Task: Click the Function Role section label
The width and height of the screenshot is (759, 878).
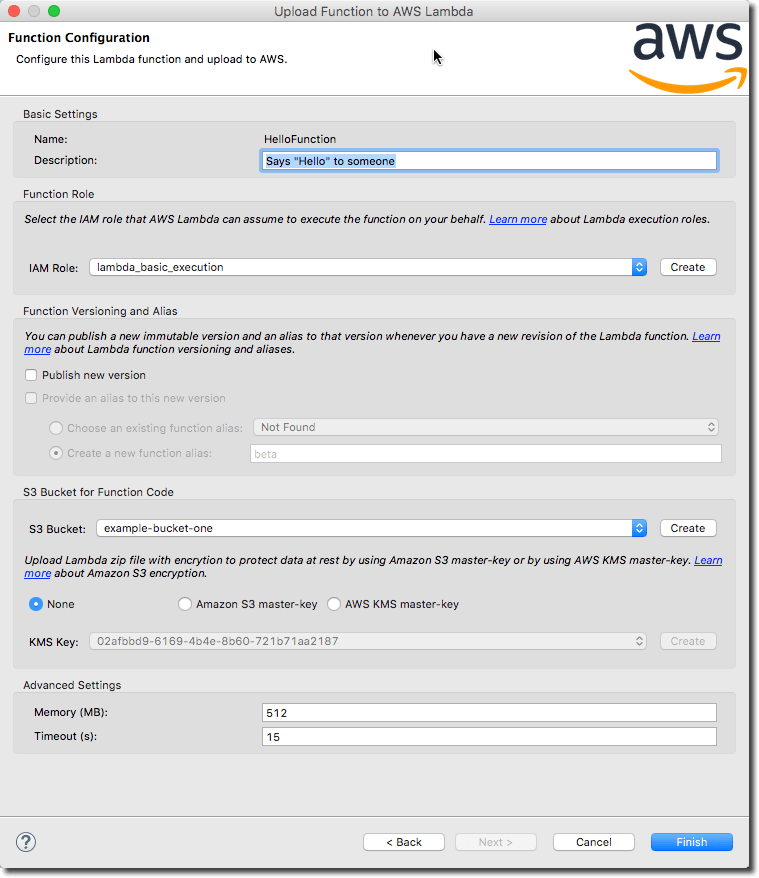Action: click(58, 194)
